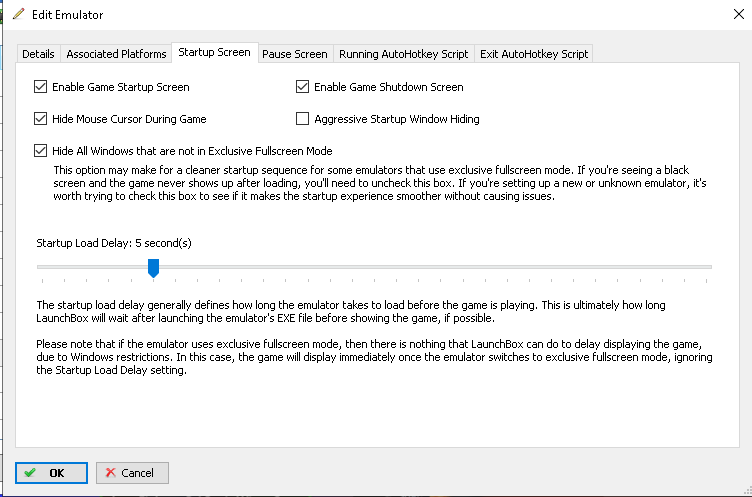The width and height of the screenshot is (752, 497).
Task: Open Running AutoHotkey Script tab
Action: (x=403, y=54)
